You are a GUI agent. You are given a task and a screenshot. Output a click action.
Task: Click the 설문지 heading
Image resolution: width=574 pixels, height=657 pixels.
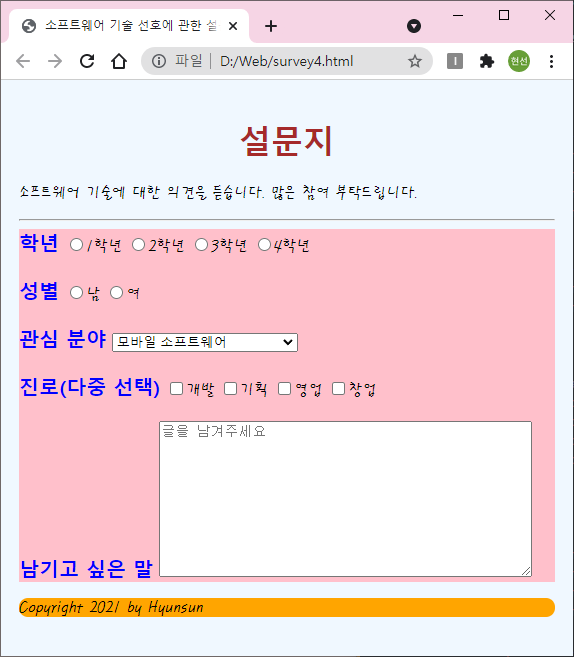[x=287, y=142]
